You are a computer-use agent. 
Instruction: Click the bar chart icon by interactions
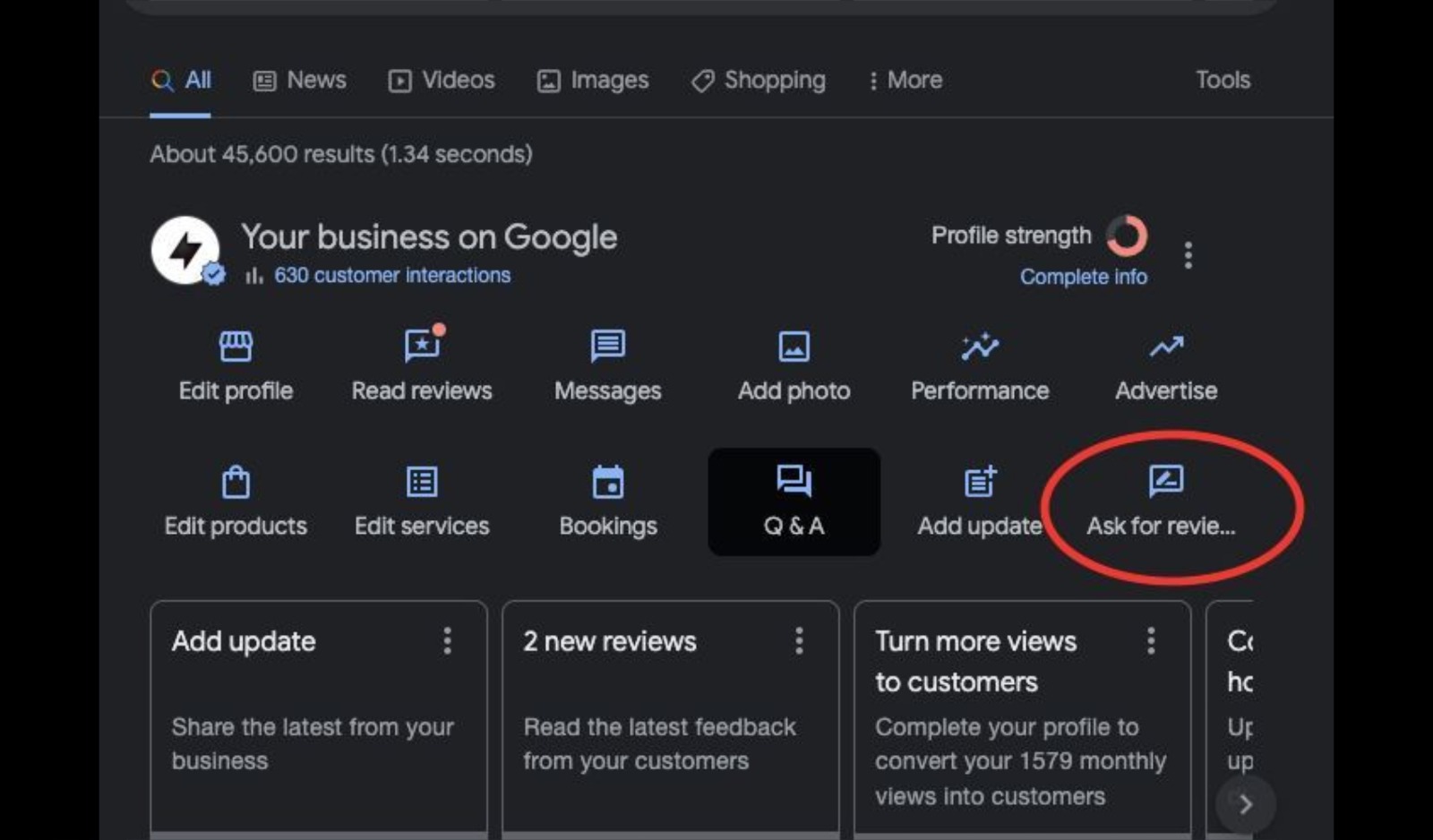(254, 276)
